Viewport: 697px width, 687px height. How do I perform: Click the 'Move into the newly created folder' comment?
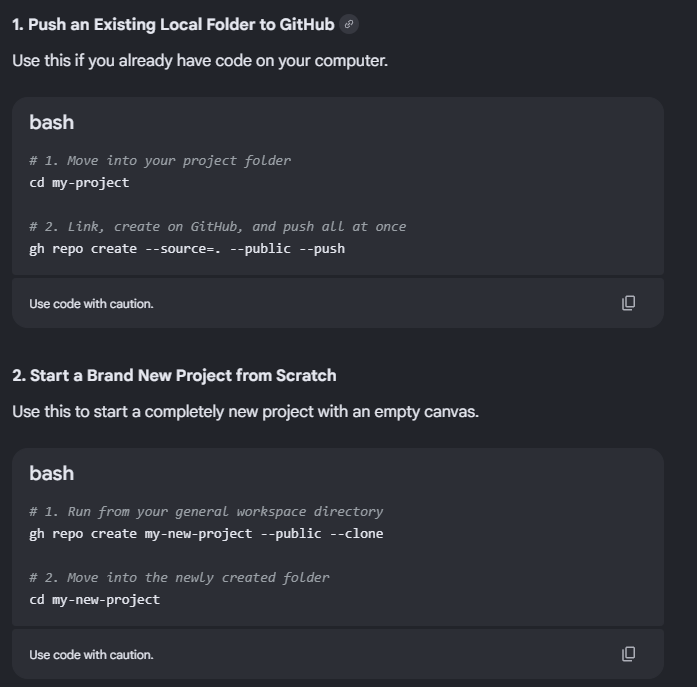(x=180, y=578)
